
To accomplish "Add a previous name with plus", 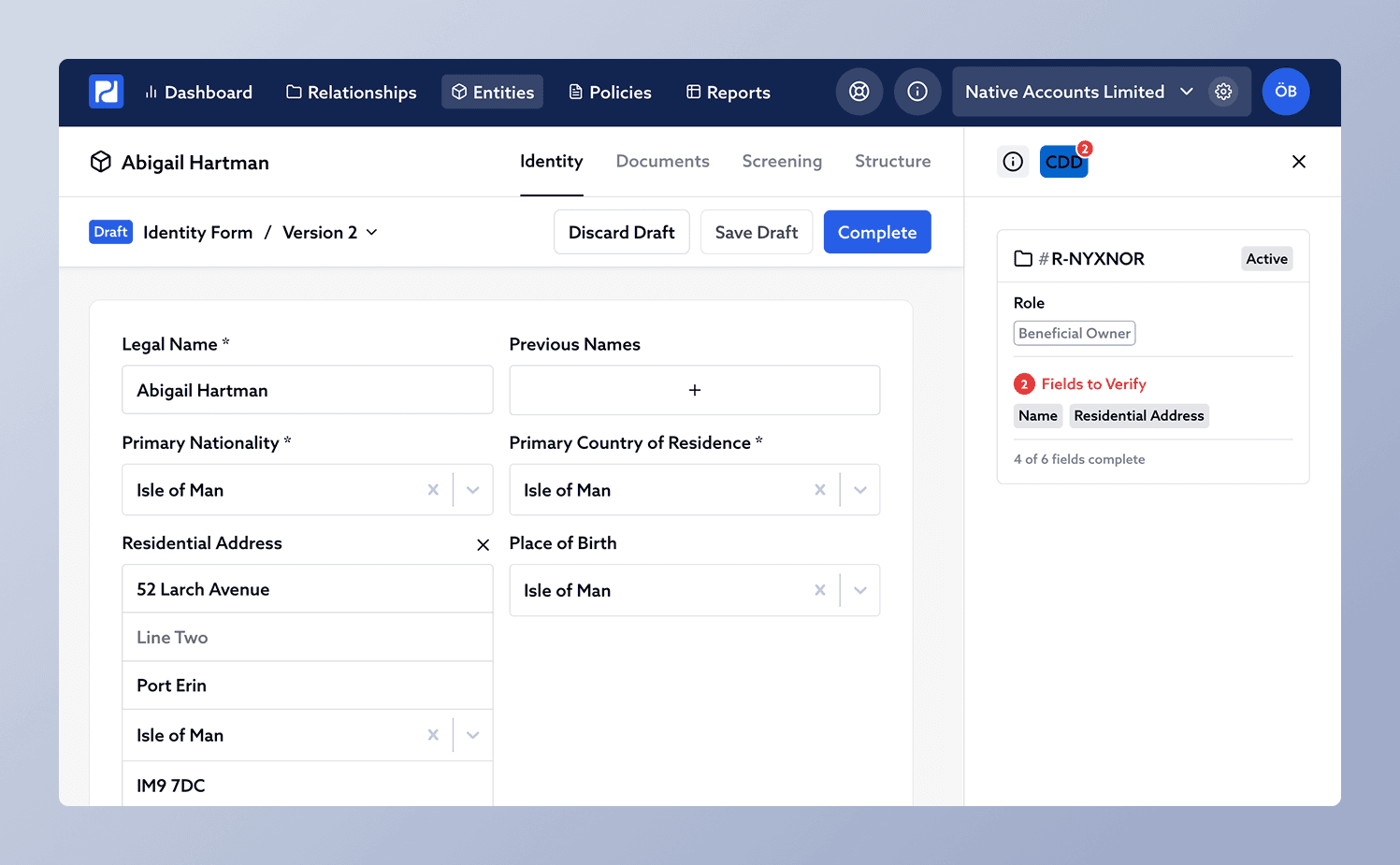I will pos(695,390).
